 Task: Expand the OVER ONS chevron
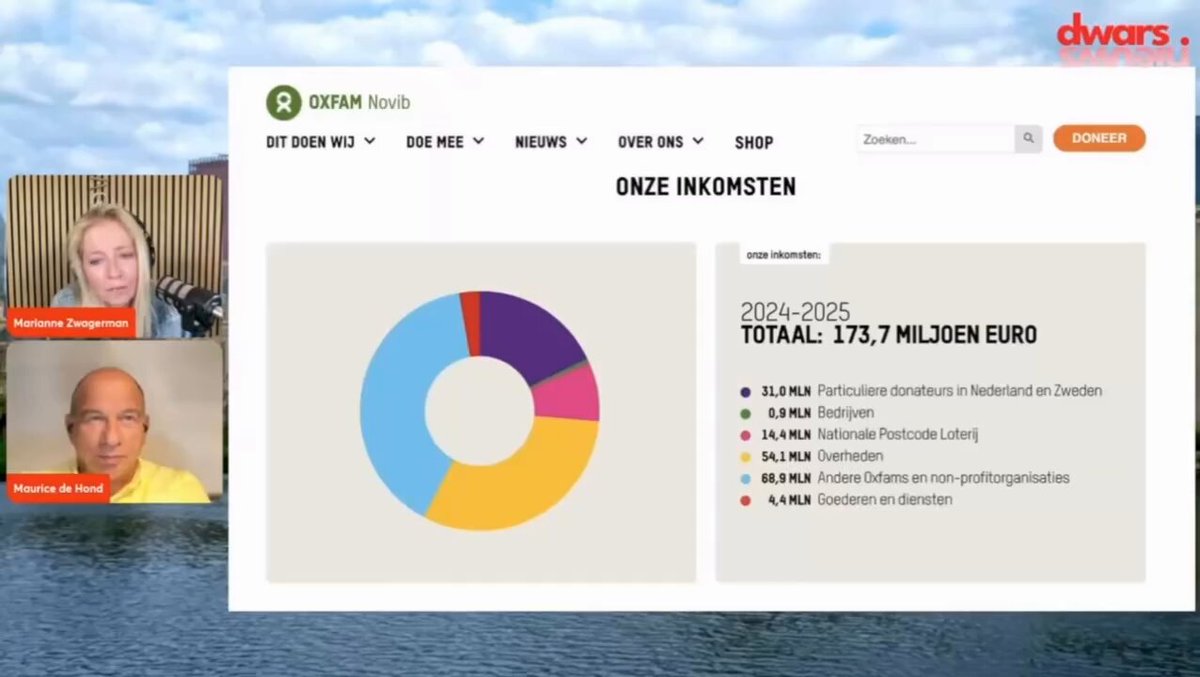pyautogui.click(x=697, y=141)
